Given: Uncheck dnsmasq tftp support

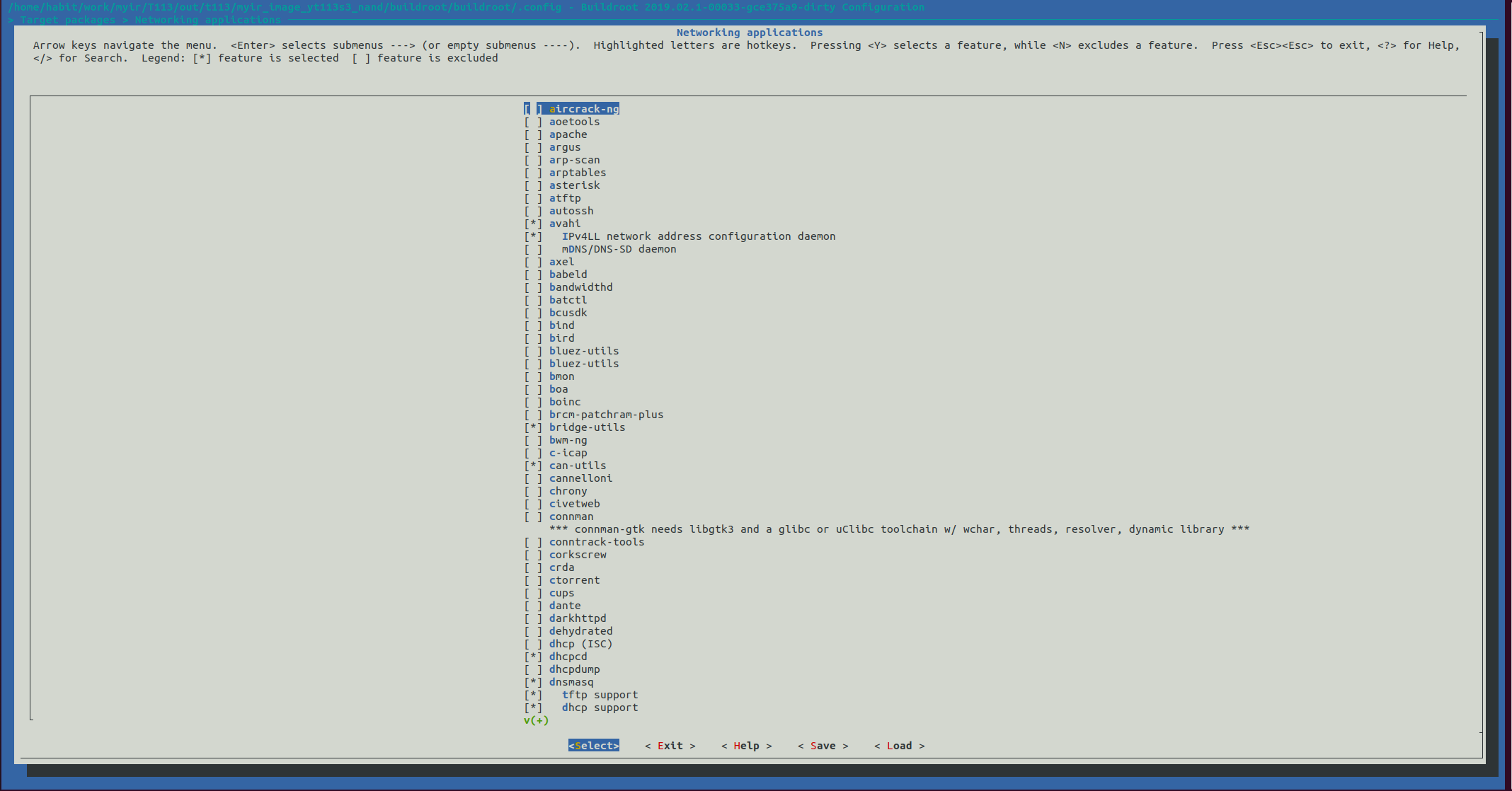Looking at the screenshot, I should click(x=533, y=695).
